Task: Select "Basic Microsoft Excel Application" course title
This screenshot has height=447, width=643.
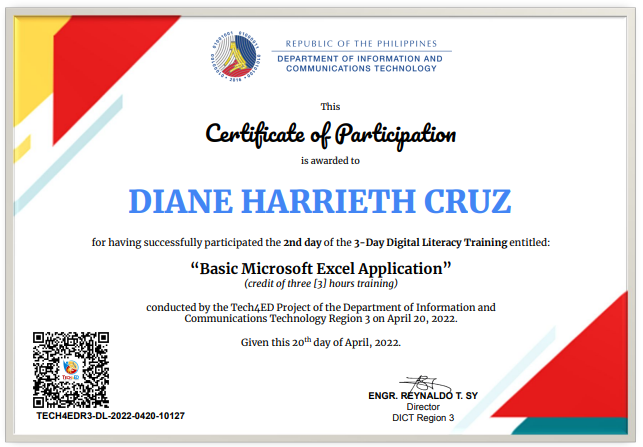Action: [x=321, y=269]
